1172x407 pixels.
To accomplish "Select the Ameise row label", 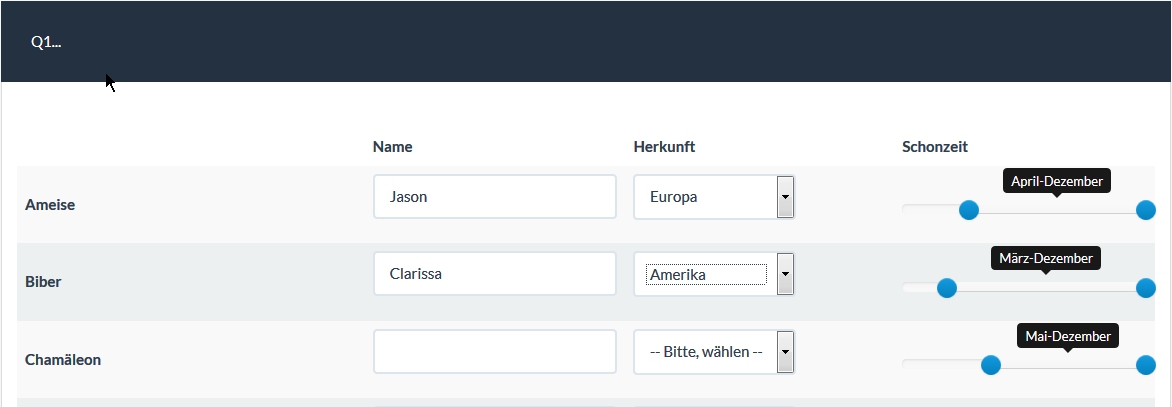I will tap(50, 205).
